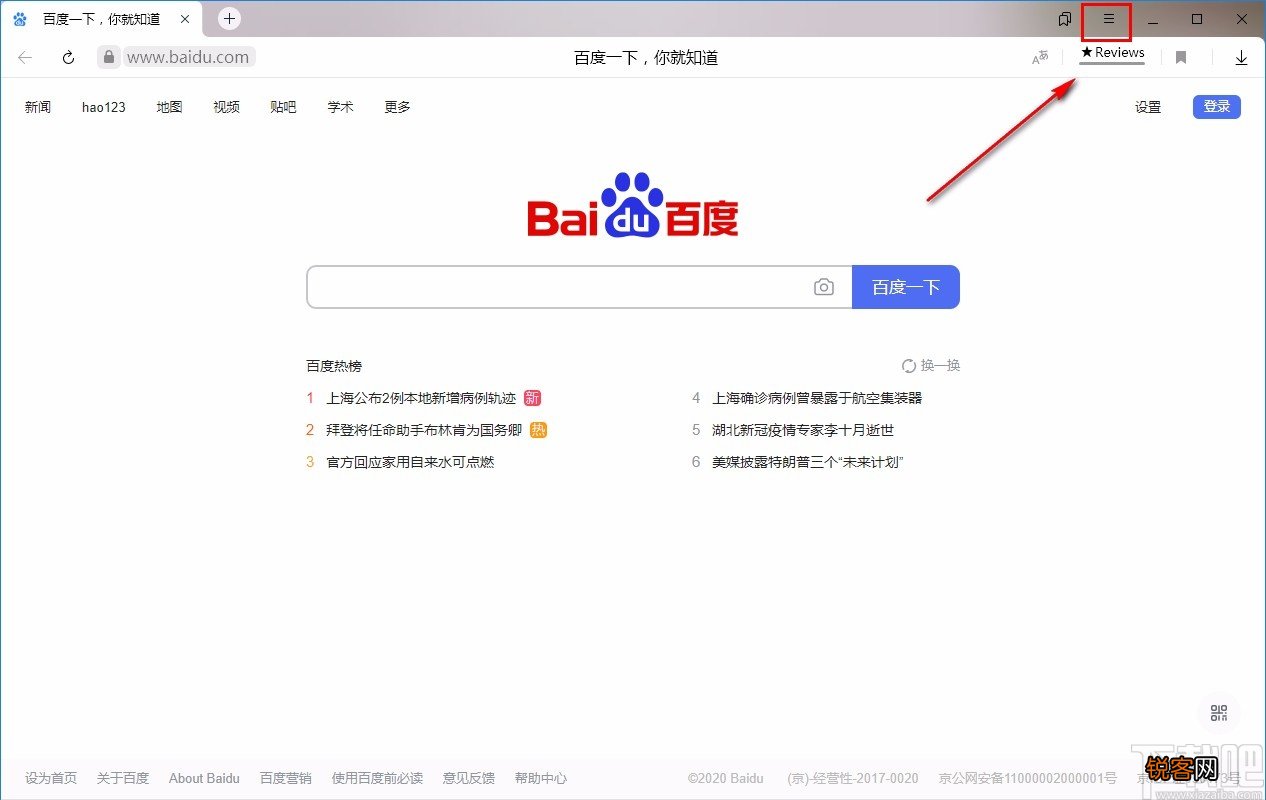
Task: Open the 地图 link
Action: pyautogui.click(x=169, y=107)
